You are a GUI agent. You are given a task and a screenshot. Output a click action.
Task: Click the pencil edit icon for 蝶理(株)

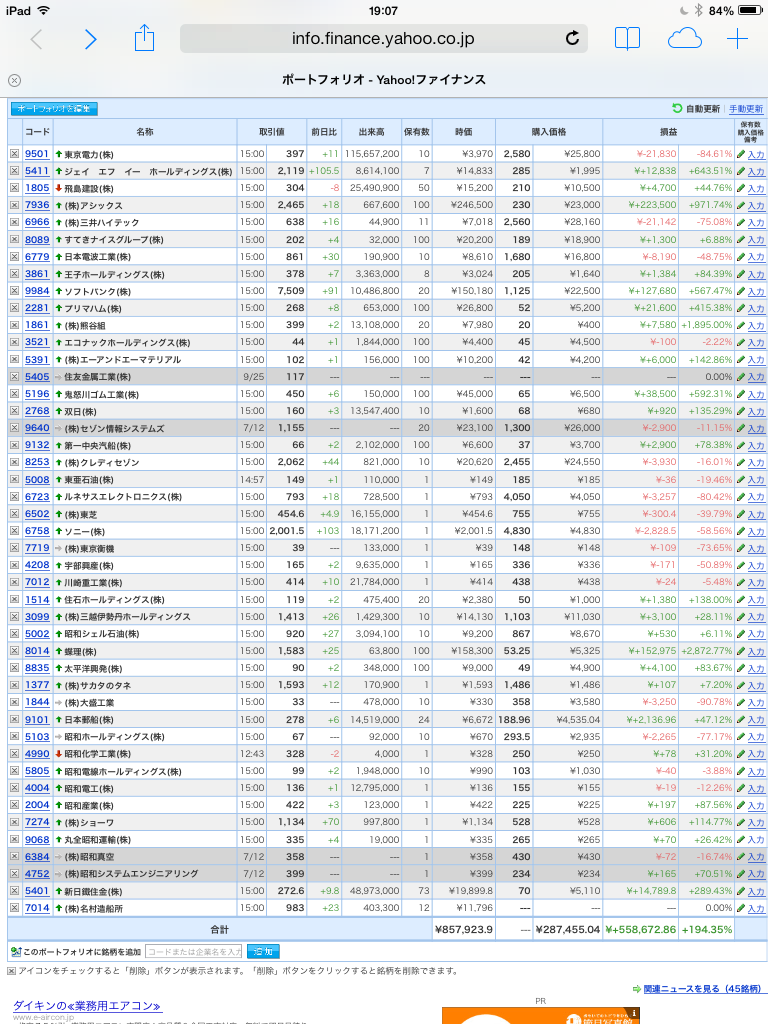[741, 651]
